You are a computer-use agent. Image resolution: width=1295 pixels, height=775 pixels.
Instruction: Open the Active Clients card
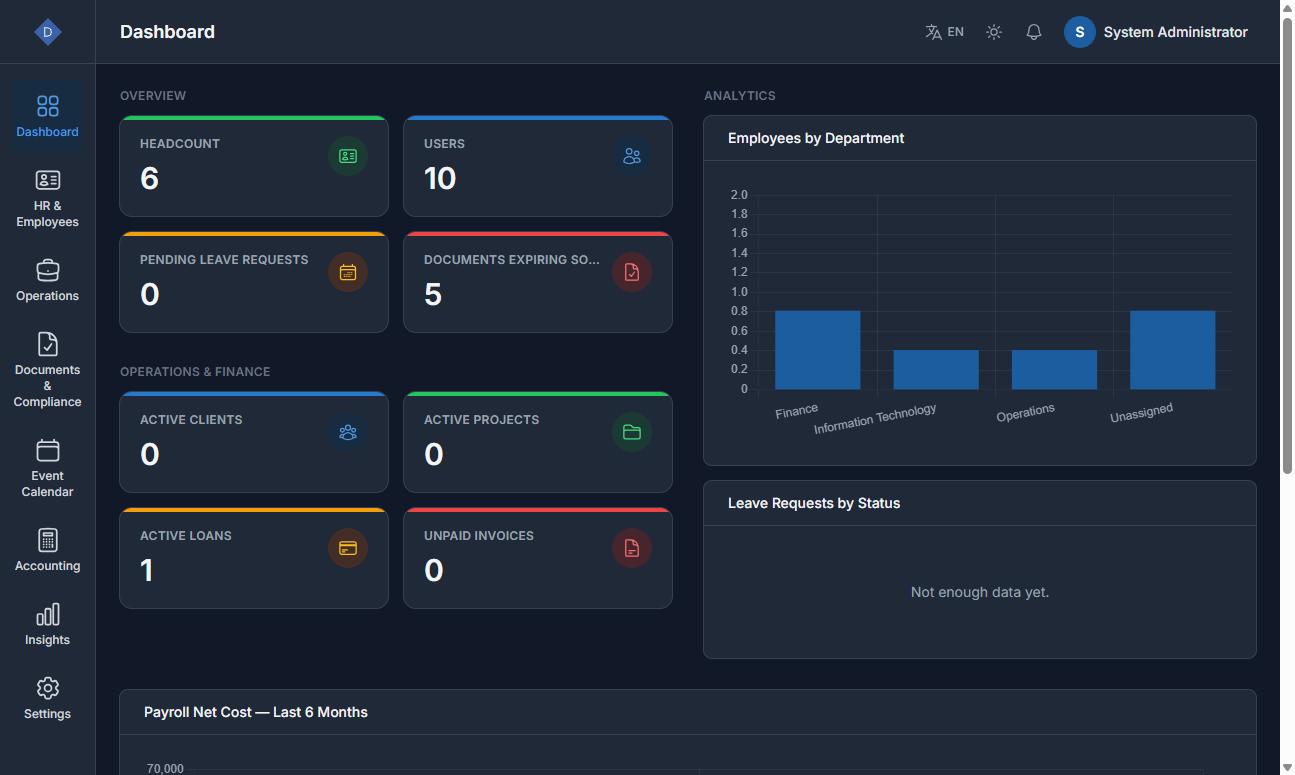(x=254, y=442)
